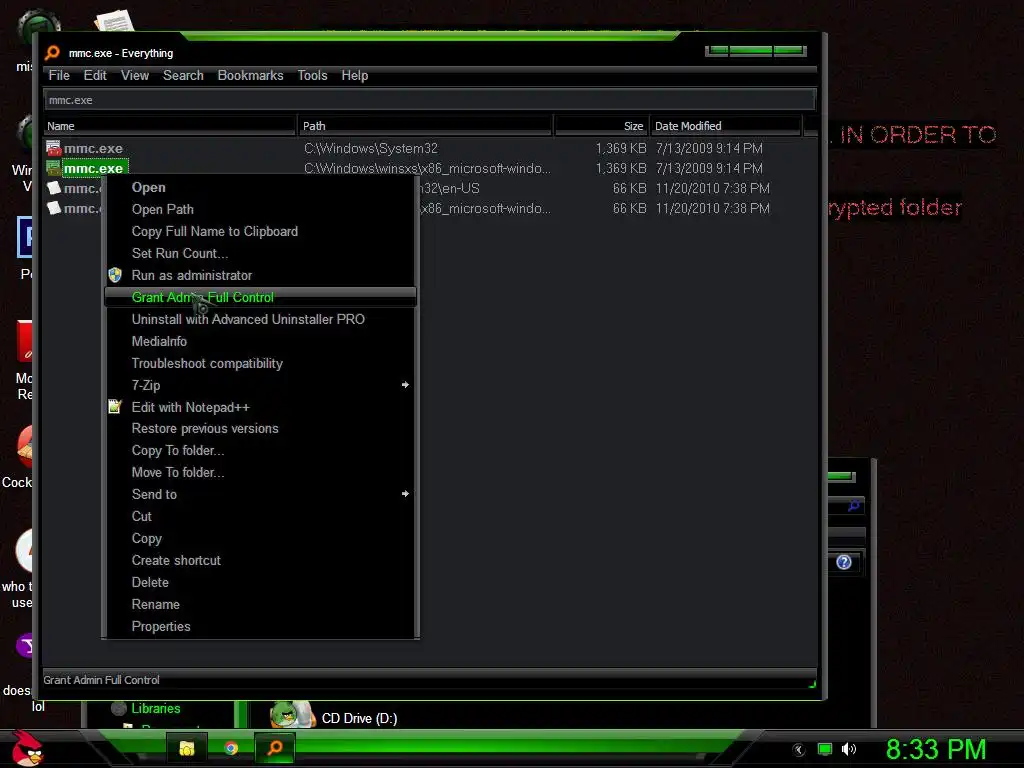Select Delete in context menu
Image resolution: width=1024 pixels, height=768 pixels.
[x=260, y=582]
